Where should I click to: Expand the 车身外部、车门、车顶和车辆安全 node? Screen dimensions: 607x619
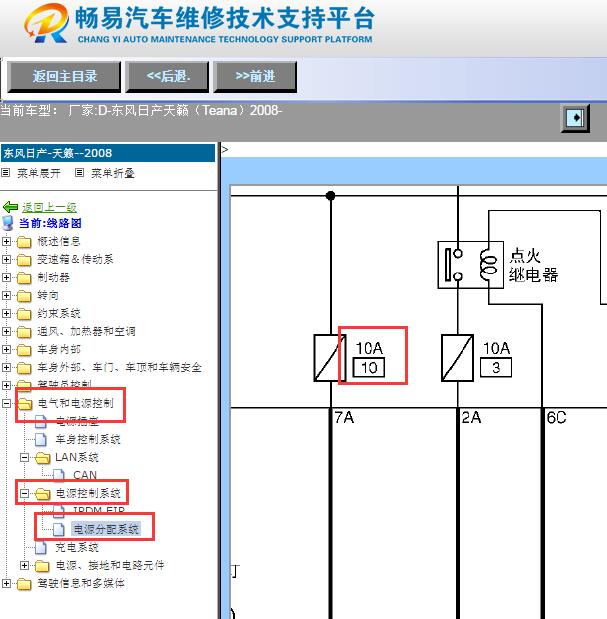coord(6,368)
